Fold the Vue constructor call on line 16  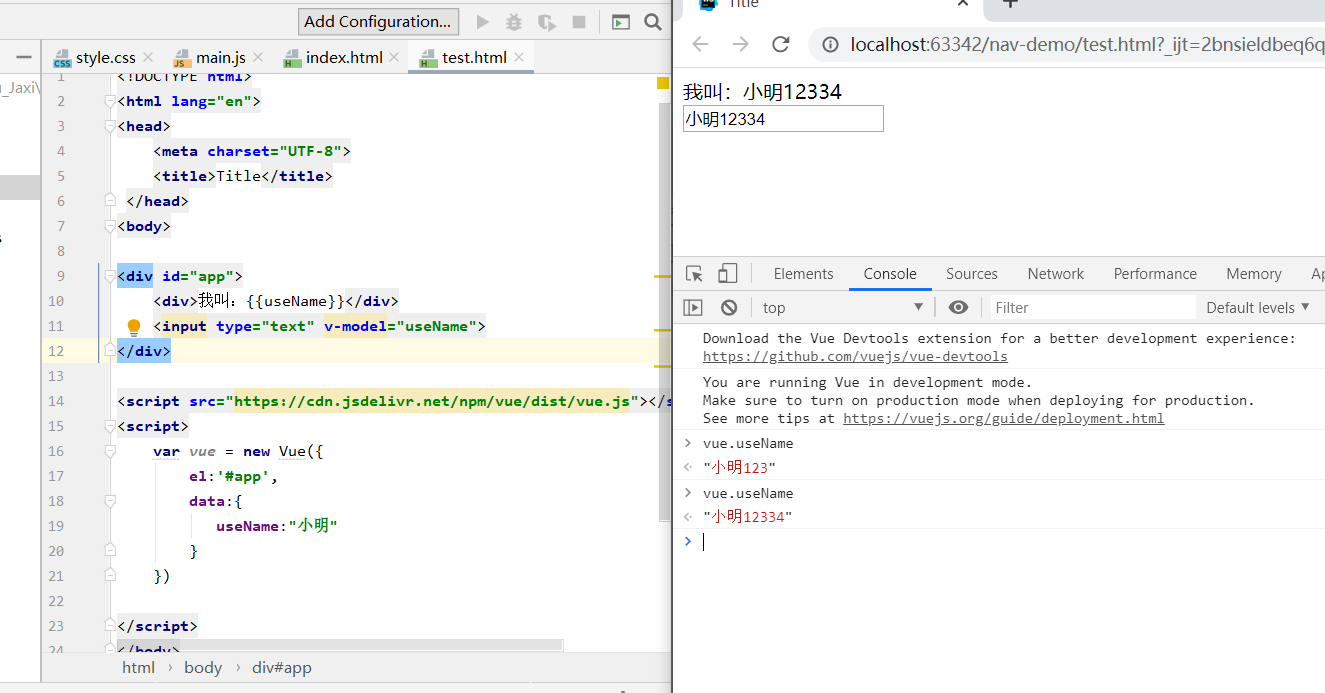(x=110, y=451)
